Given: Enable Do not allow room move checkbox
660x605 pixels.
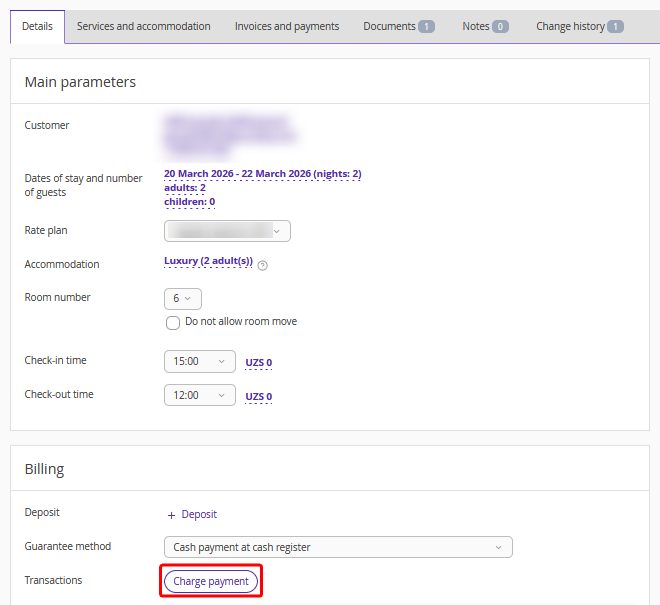Looking at the screenshot, I should point(173,322).
